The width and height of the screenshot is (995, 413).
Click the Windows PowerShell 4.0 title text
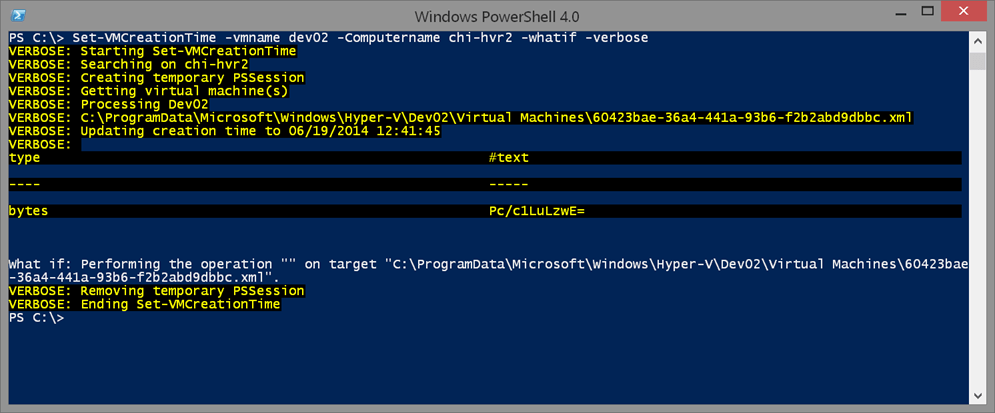click(x=497, y=15)
